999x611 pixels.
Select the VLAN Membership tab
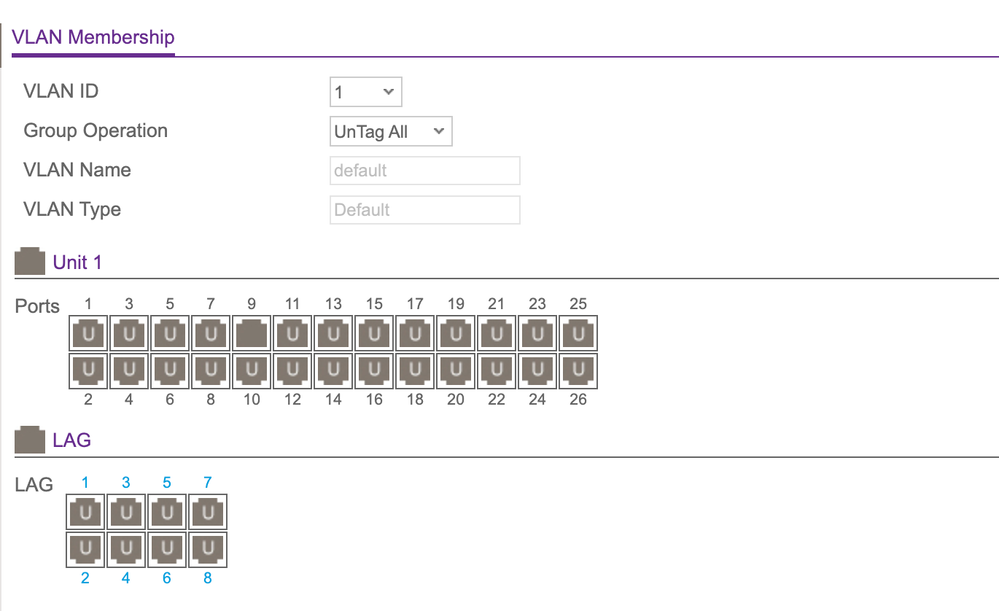[x=93, y=38]
